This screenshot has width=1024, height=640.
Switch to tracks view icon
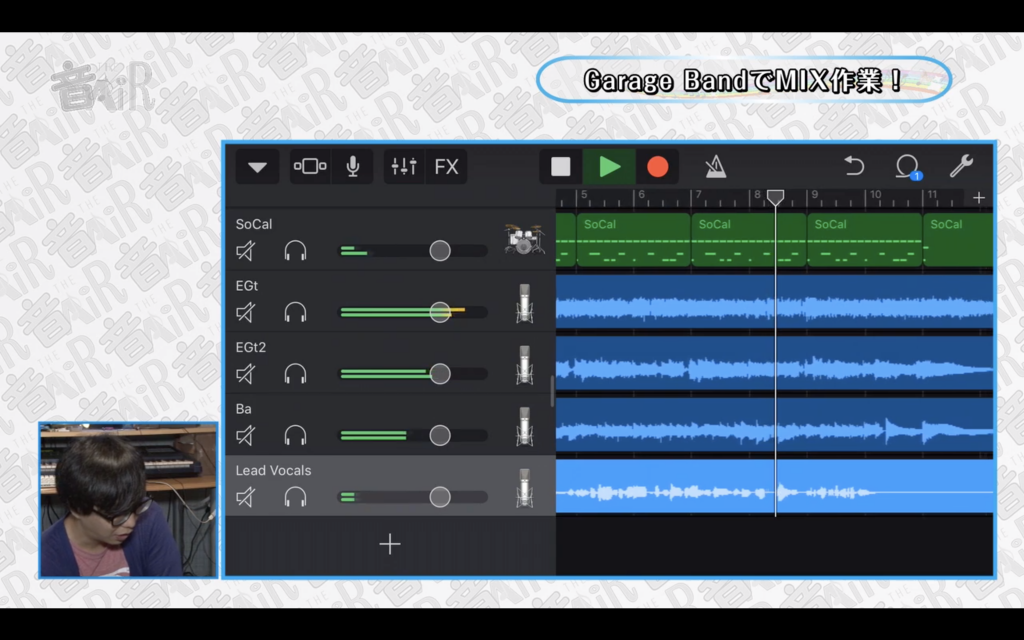(x=310, y=167)
